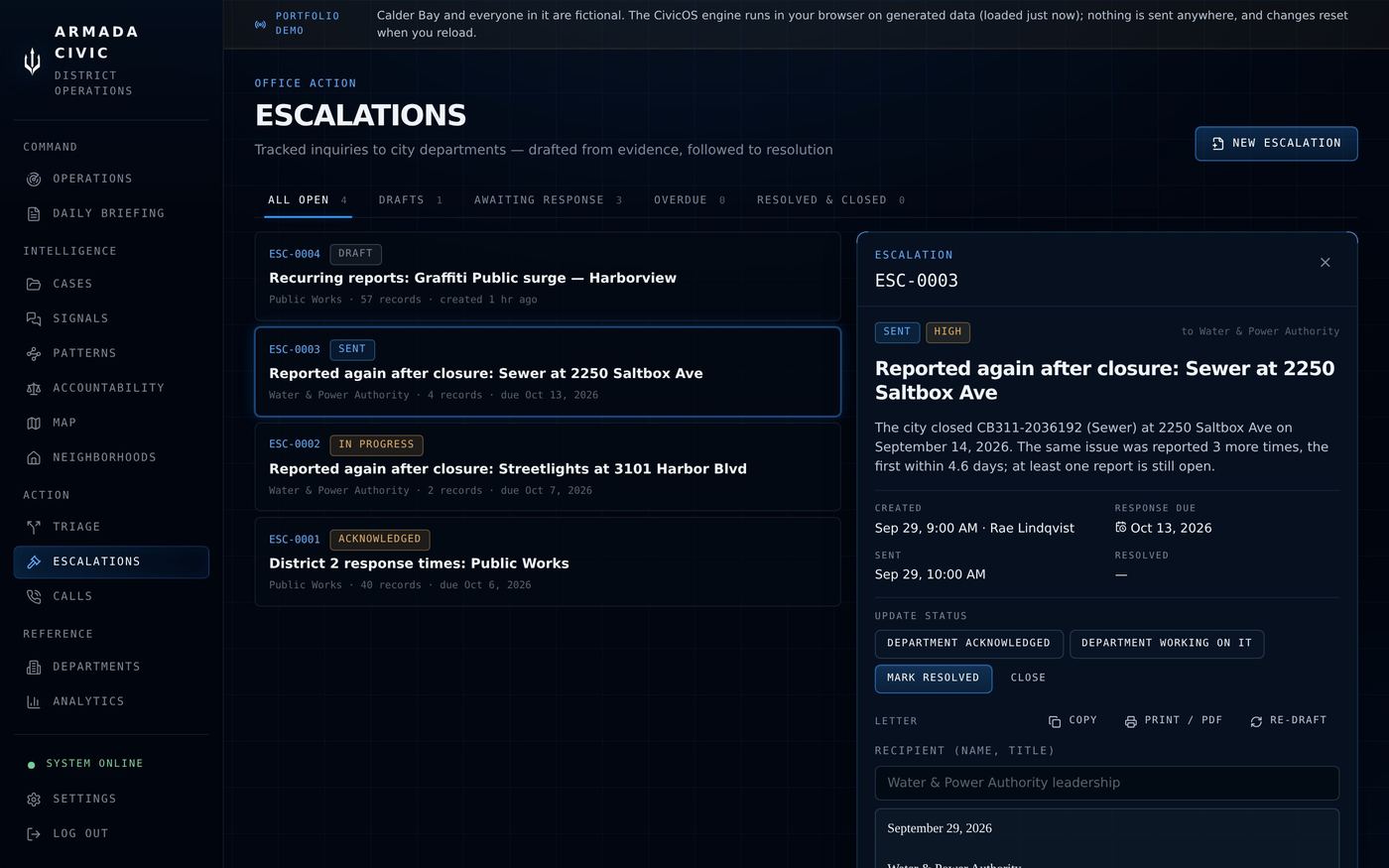Click the Daily Briefing document icon
This screenshot has width=1389, height=868.
(34, 214)
